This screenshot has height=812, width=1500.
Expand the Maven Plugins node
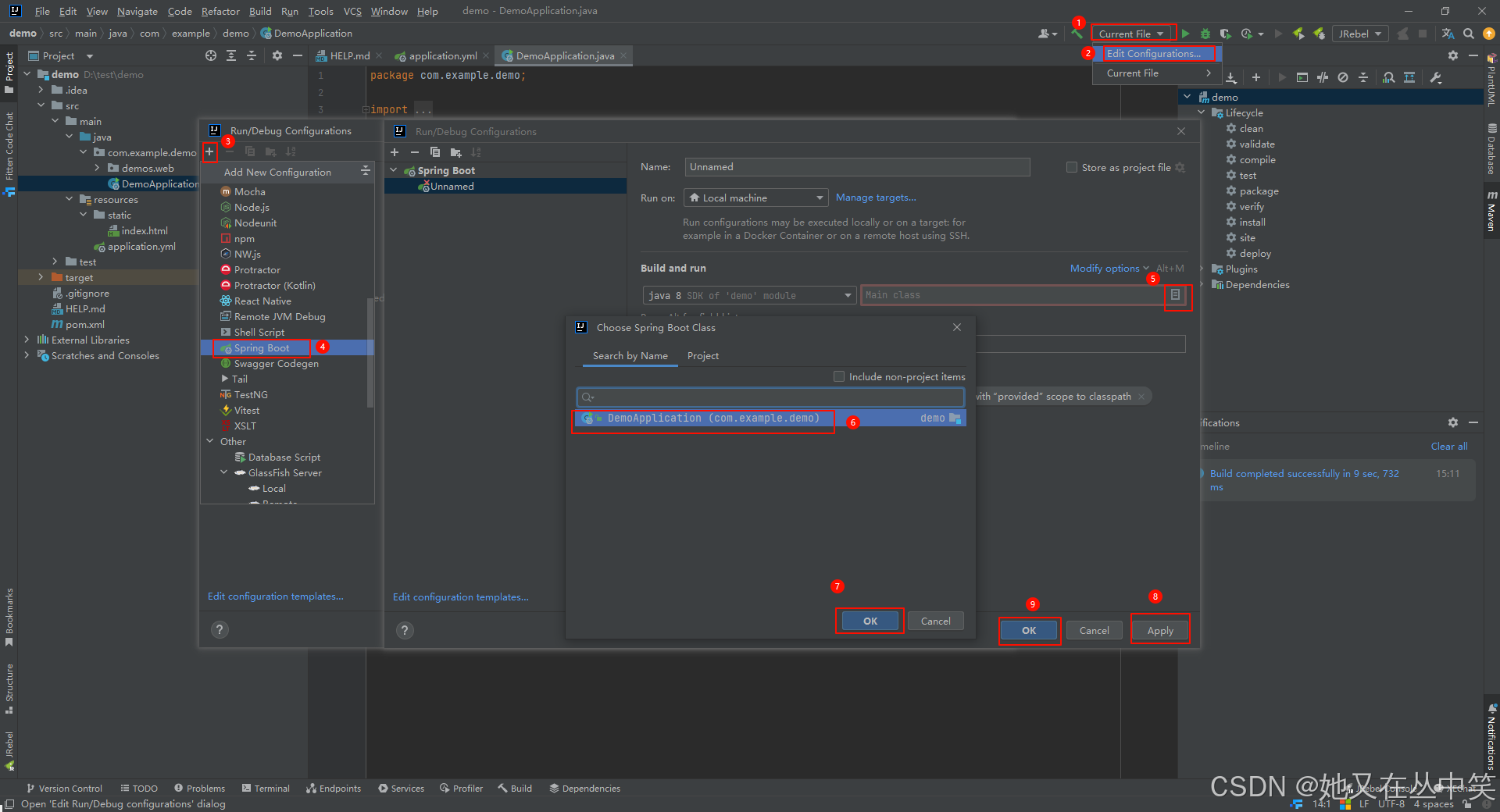1202,269
